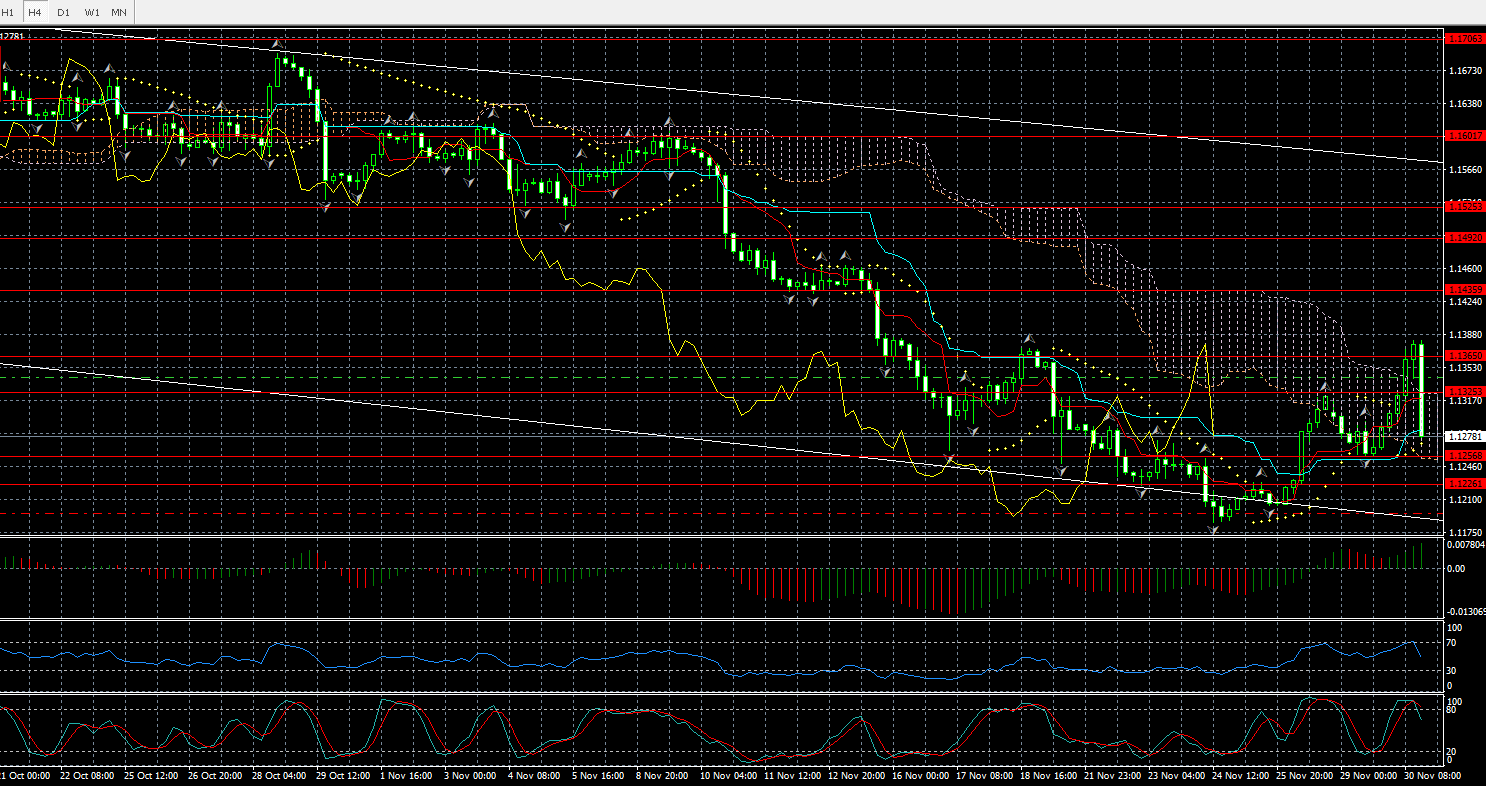Image resolution: width=1486 pixels, height=786 pixels.
Task: Switch chart to D1 daily timeframe
Action: tap(64, 12)
